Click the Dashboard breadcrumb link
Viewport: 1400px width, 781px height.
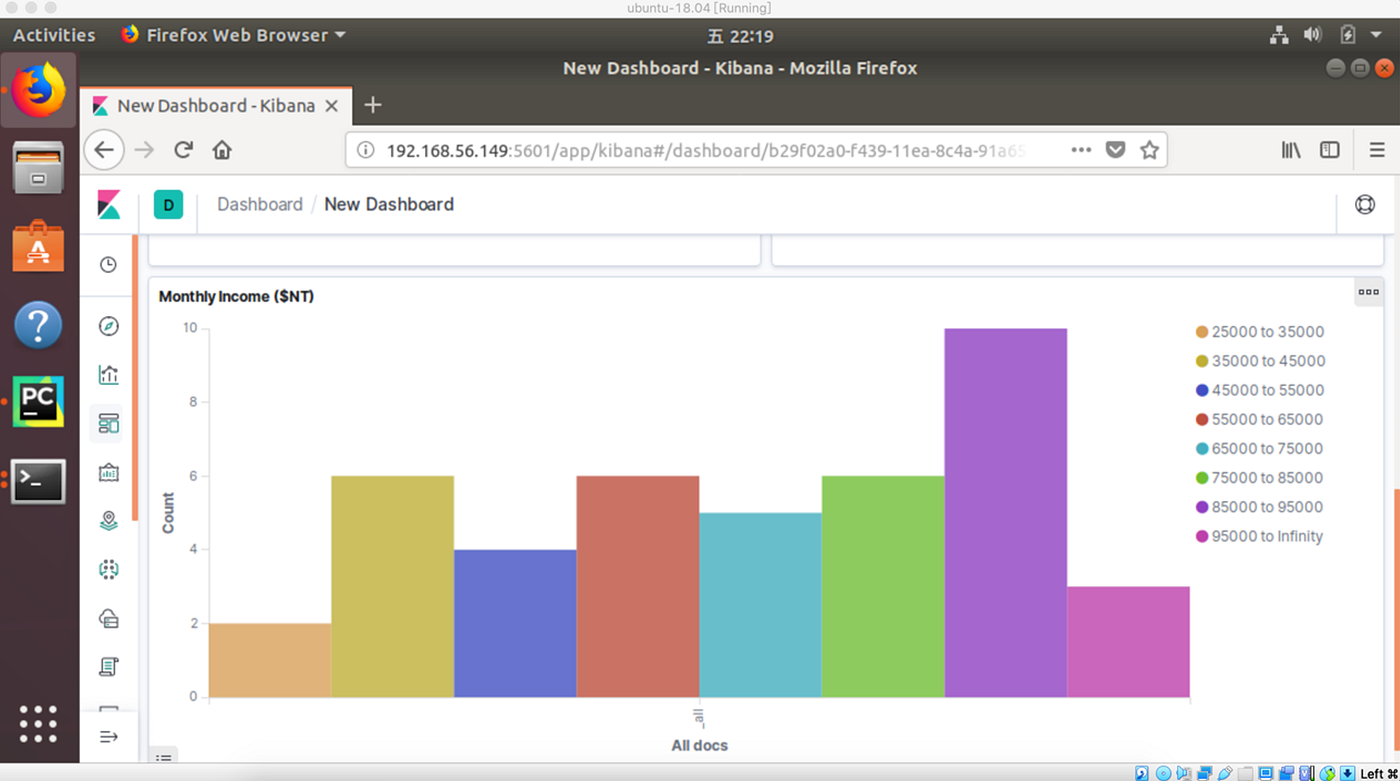[x=259, y=204]
